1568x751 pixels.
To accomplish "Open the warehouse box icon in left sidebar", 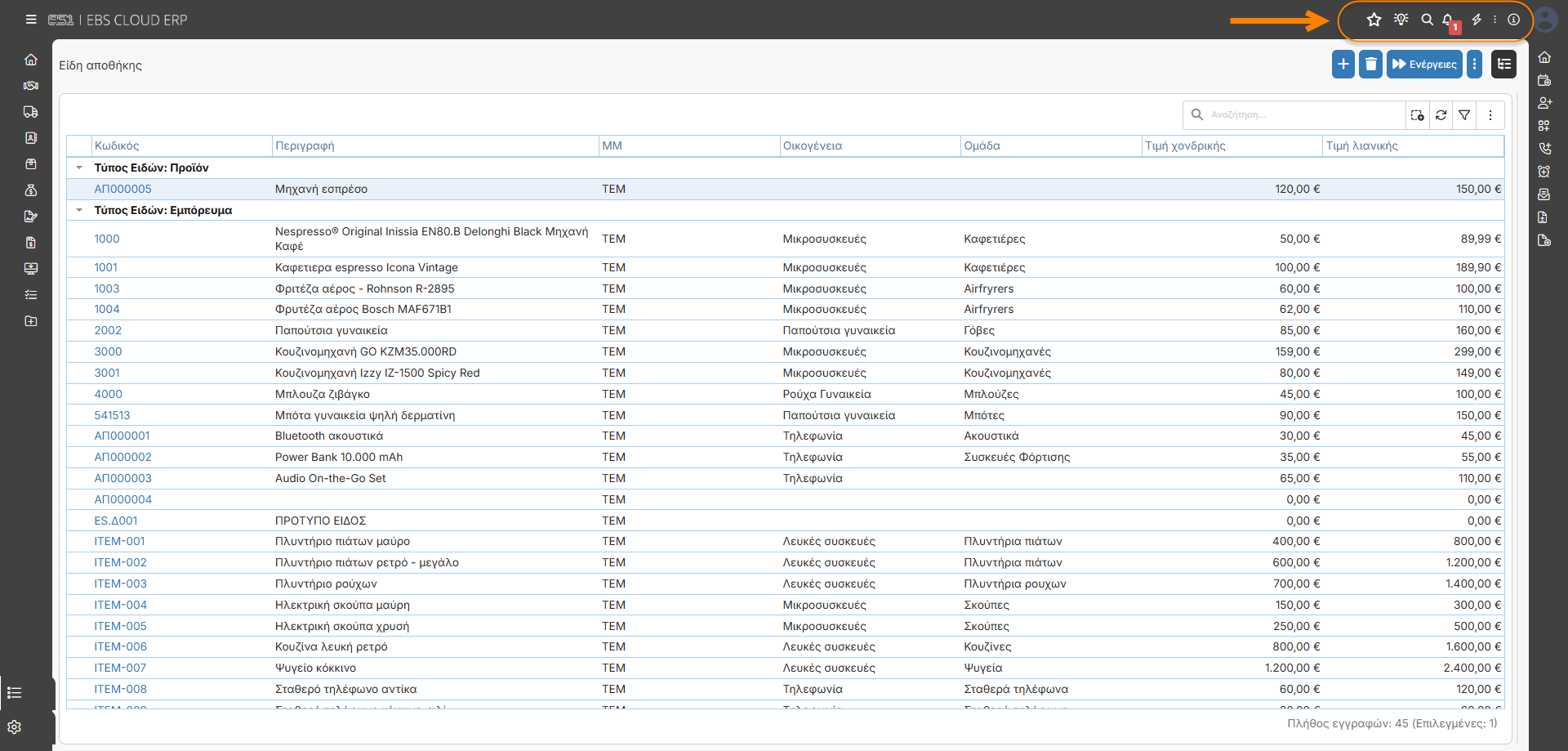I will coord(31,164).
